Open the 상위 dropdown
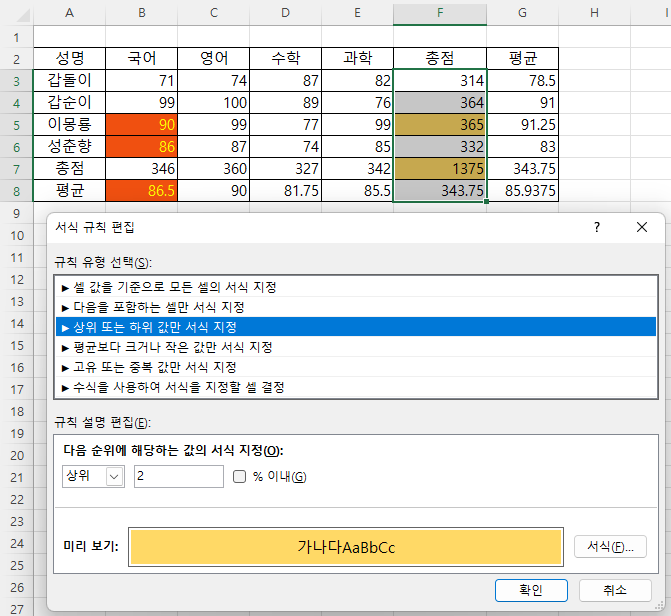 click(114, 476)
